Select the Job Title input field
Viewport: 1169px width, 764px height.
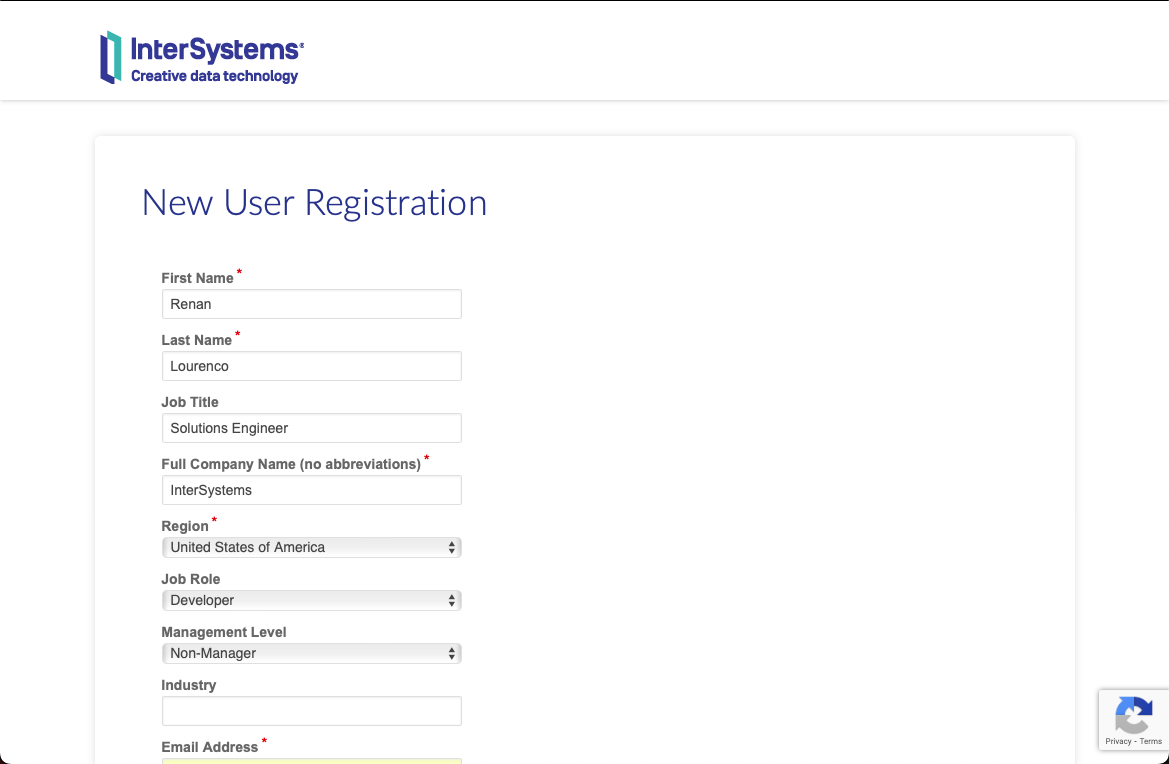[x=311, y=428]
